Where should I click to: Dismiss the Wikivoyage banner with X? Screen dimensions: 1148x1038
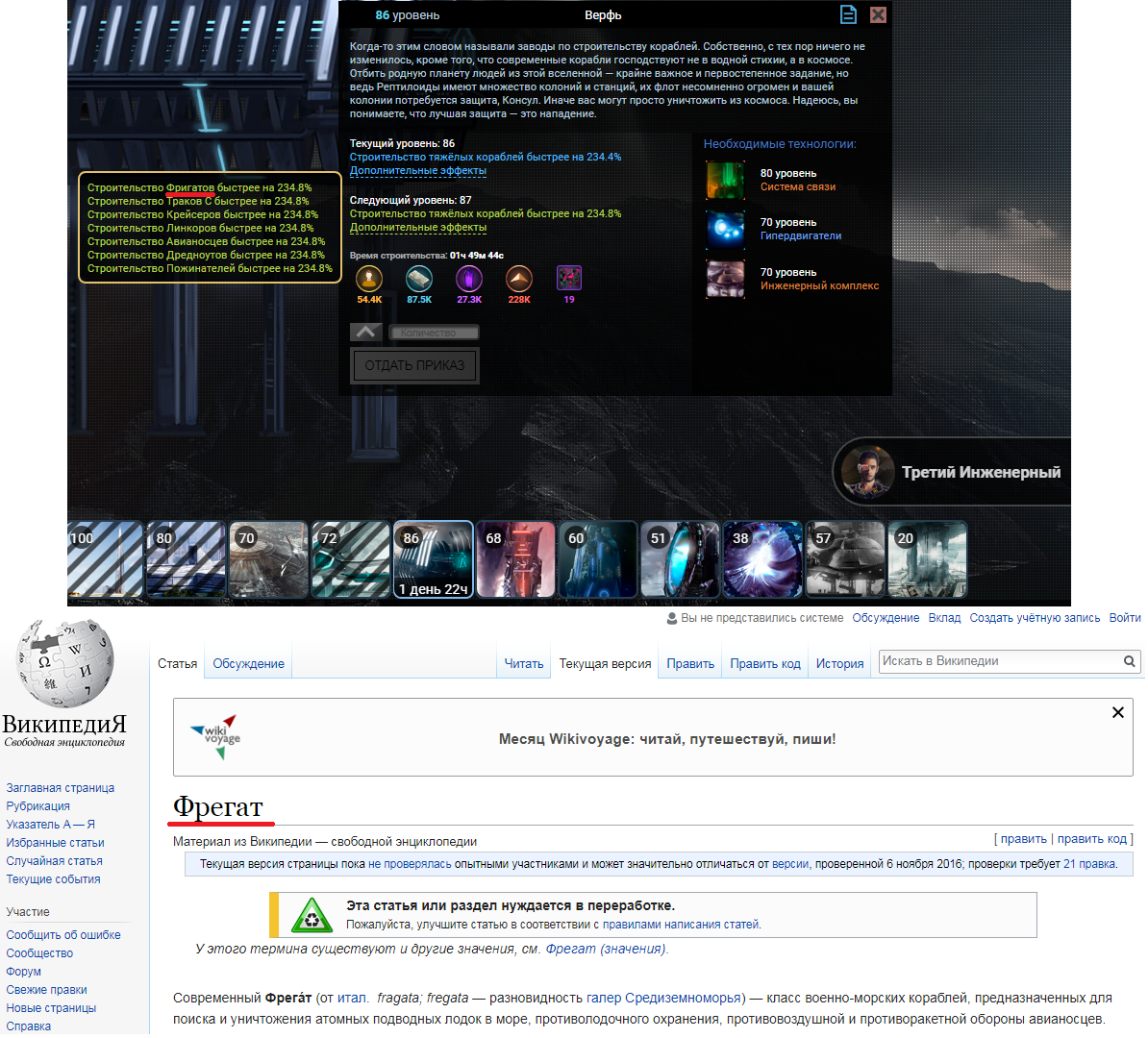coord(1117,712)
